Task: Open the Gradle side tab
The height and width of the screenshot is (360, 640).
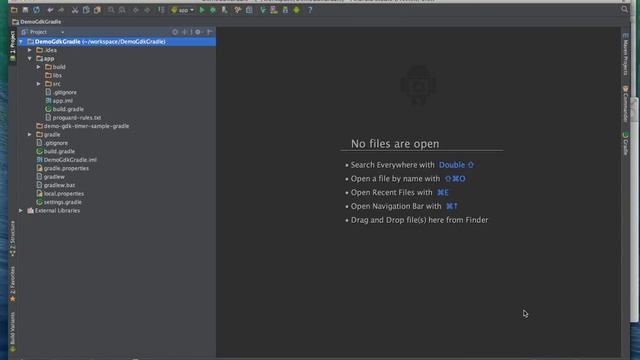Action: [625, 143]
